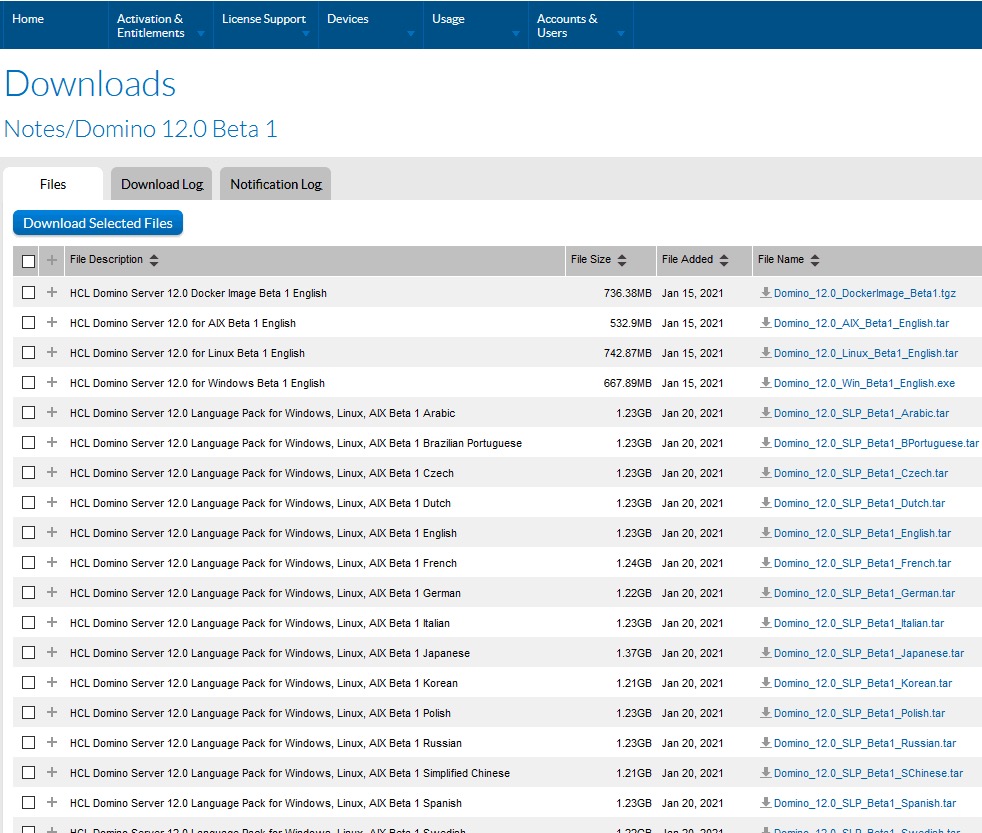Click download icon beside Domino_12.0_DockerImage_Beta1.tgz
The width and height of the screenshot is (982, 833).
point(765,293)
